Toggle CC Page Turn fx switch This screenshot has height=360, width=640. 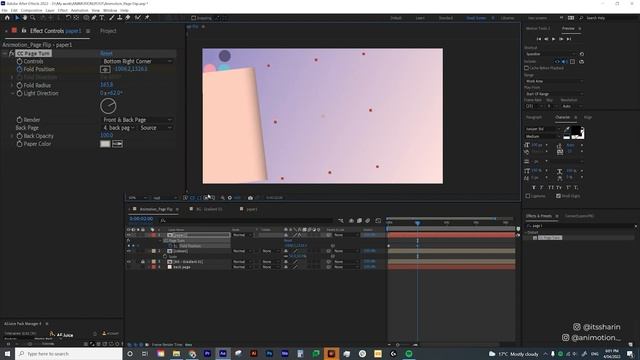click(x=11, y=53)
